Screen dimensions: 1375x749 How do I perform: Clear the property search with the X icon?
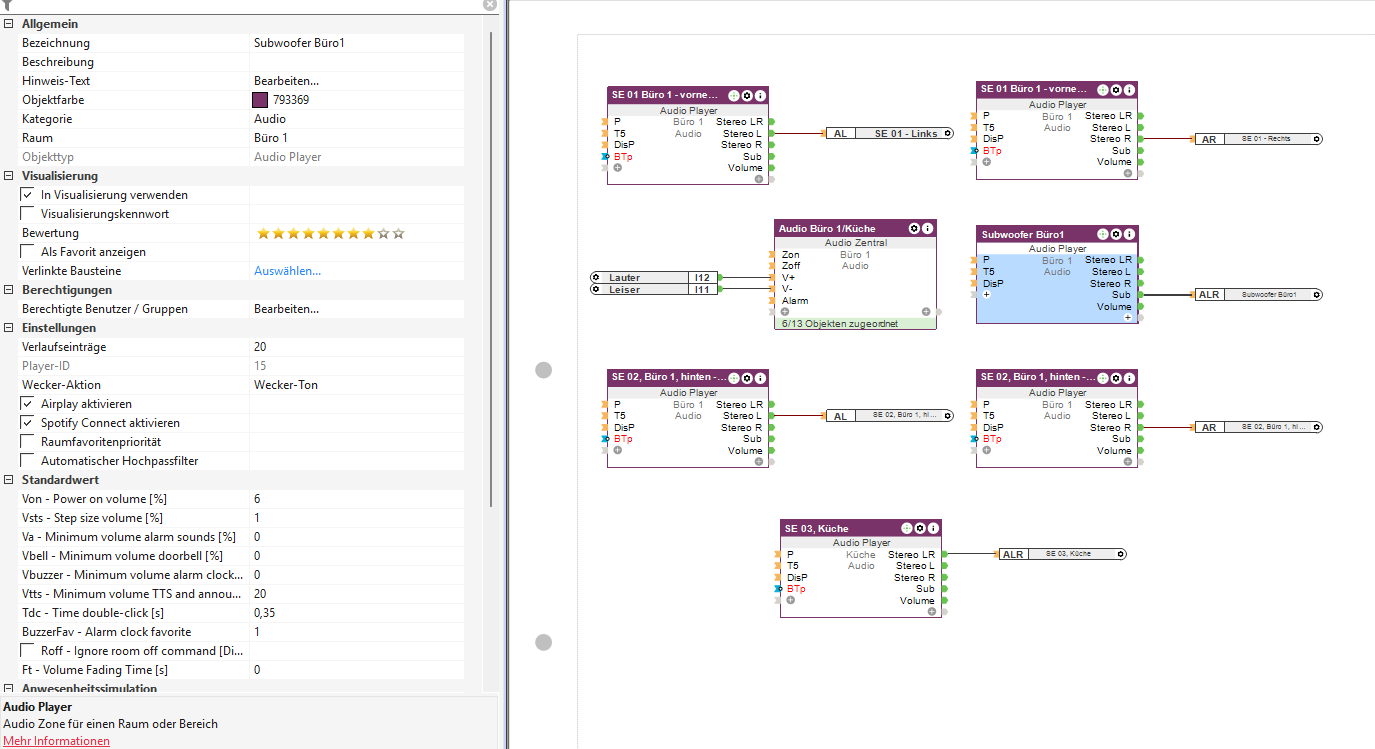point(490,5)
